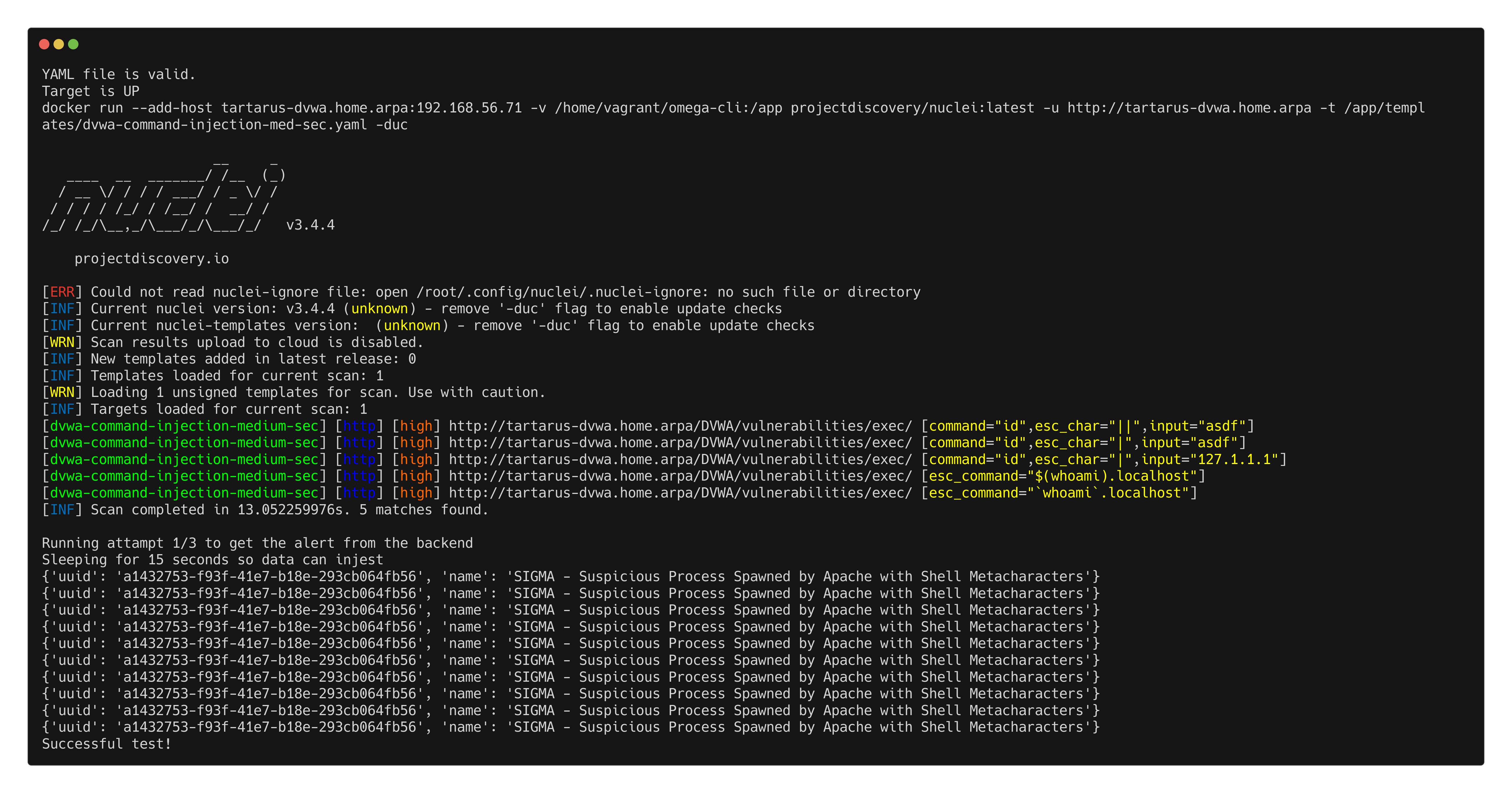Viewport: 1512px width, 793px height.
Task: Click the projectdiscovery.io link under the logo
Action: click(x=151, y=259)
